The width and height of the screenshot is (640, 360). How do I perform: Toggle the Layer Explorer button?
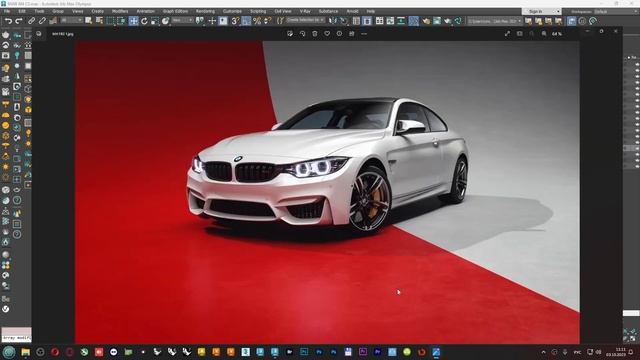coord(367,21)
